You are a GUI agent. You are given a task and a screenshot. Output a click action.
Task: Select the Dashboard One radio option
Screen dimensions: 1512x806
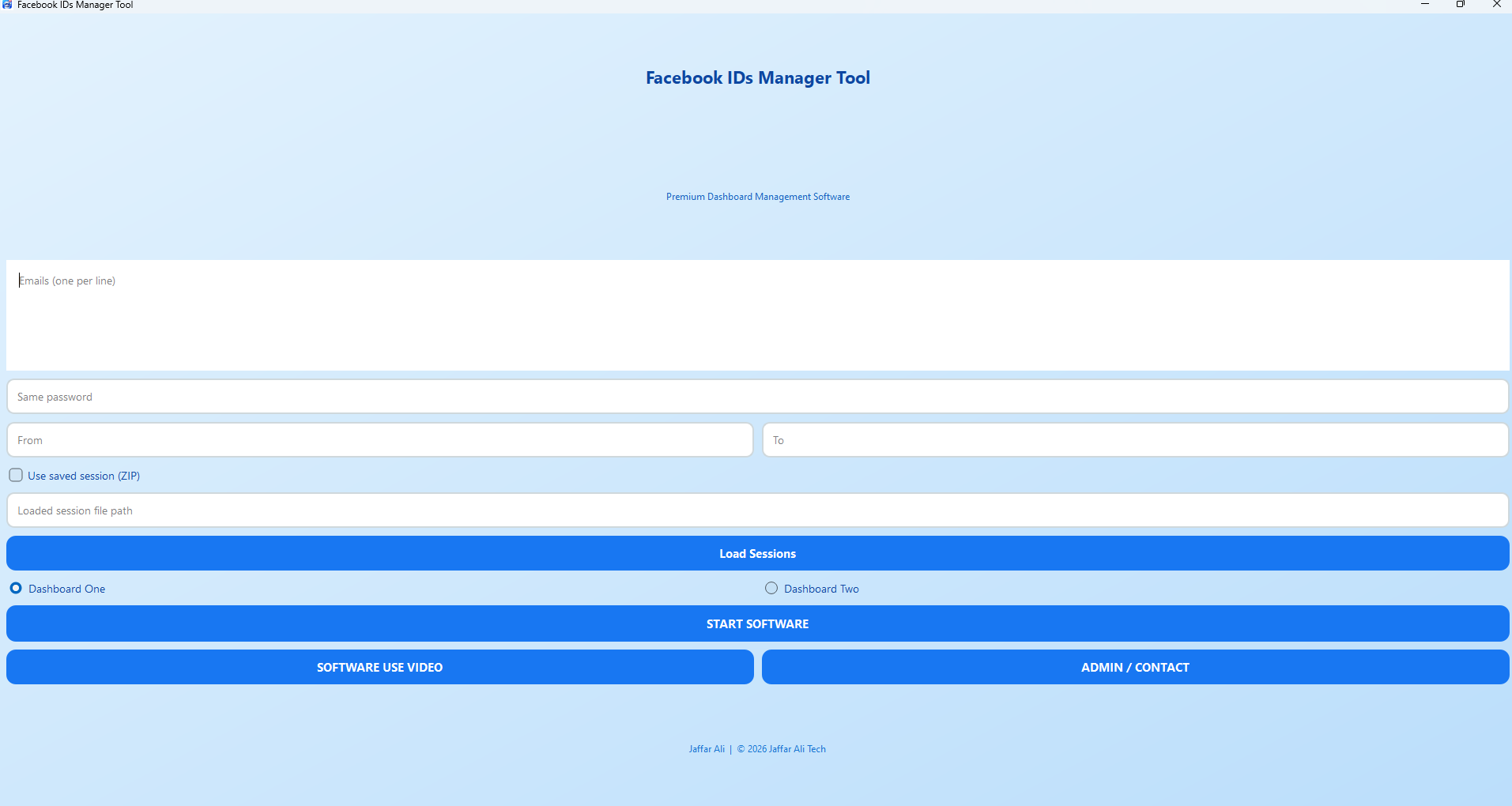[x=16, y=589]
